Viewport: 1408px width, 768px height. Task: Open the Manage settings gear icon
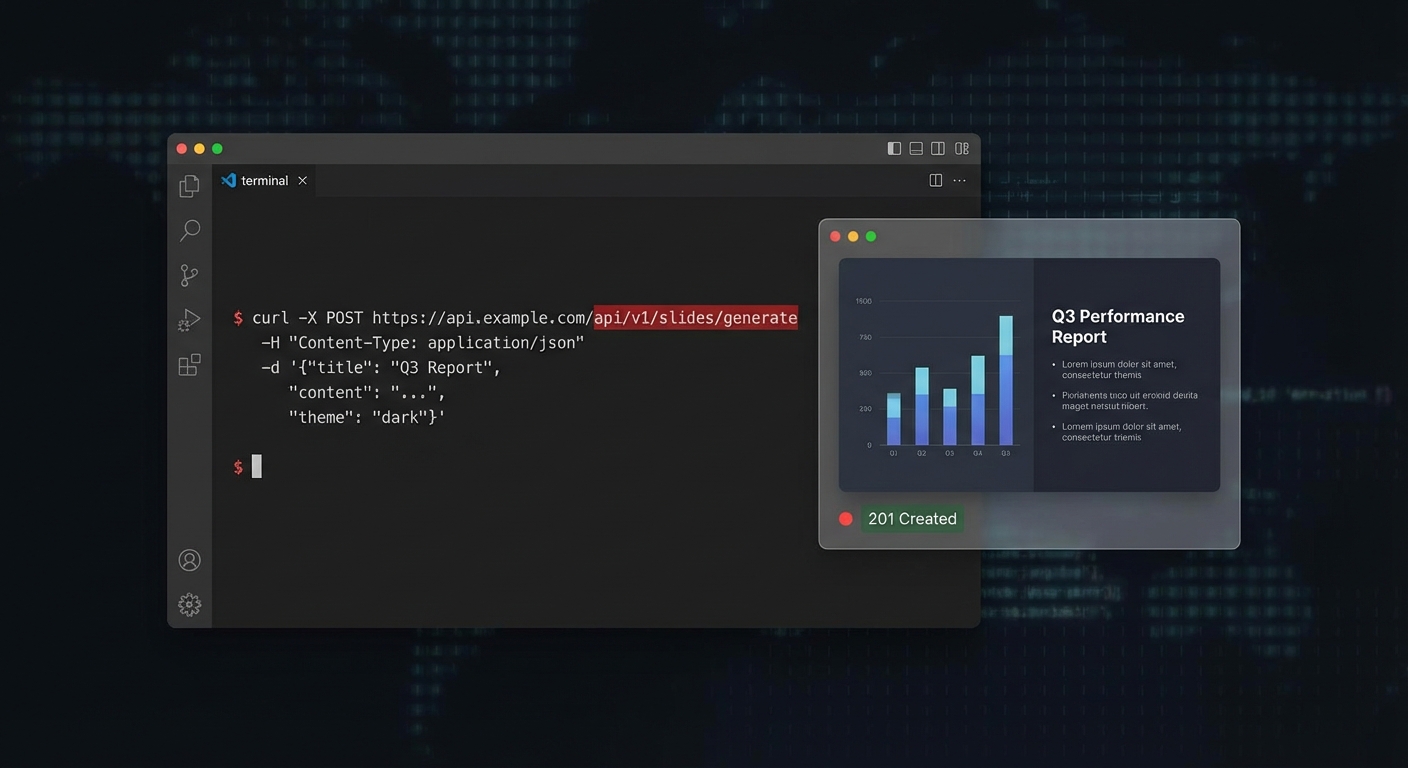[189, 604]
